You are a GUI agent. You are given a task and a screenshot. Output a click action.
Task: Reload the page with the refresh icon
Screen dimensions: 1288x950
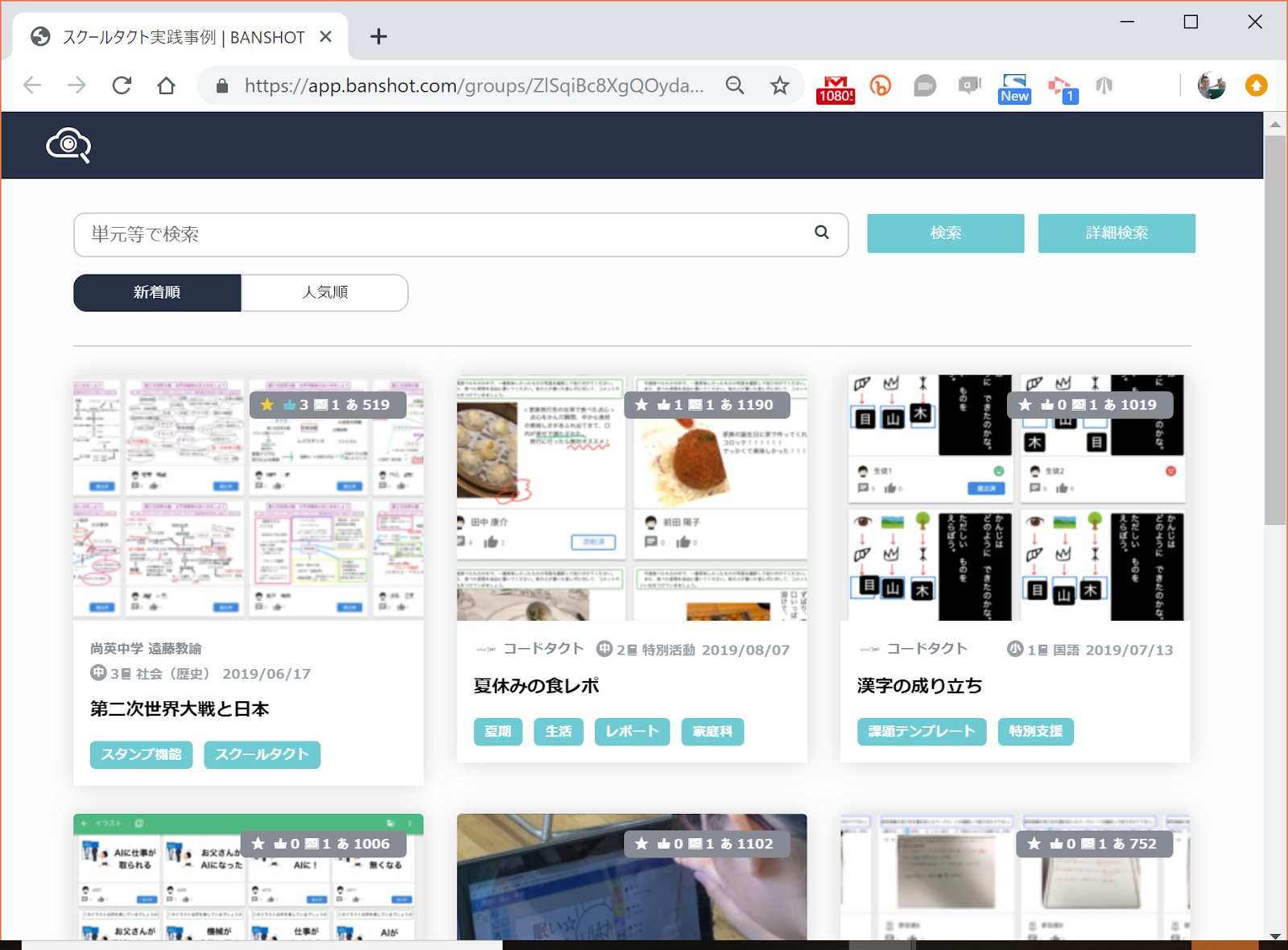(x=122, y=85)
